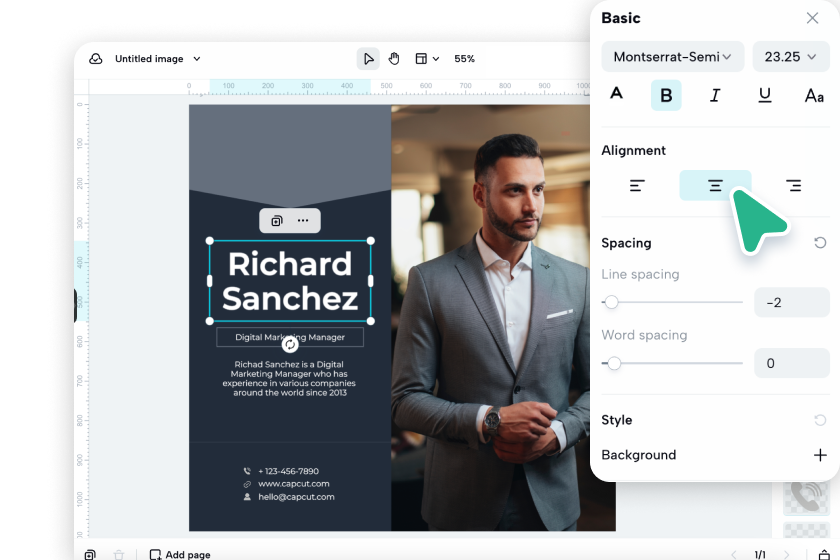The height and width of the screenshot is (560, 840).
Task: Click the Add page button
Action: pyautogui.click(x=180, y=554)
